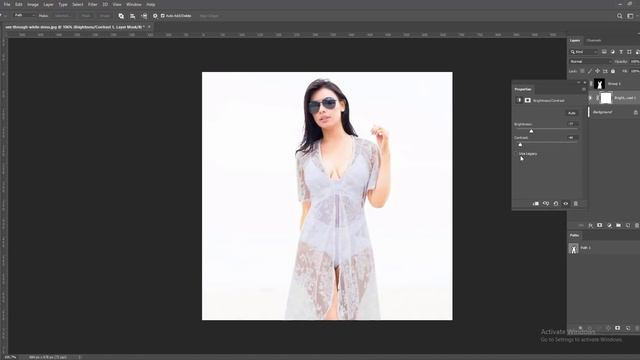Image resolution: width=640 pixels, height=360 pixels.
Task: Open the Window menu
Action: tap(133, 4)
